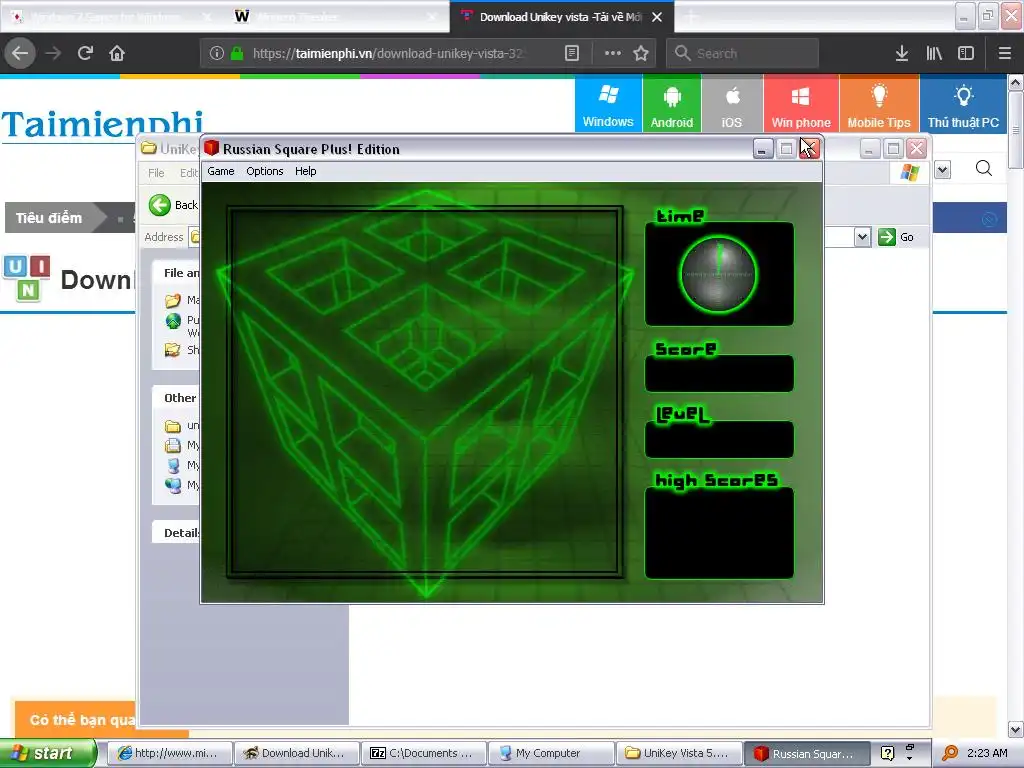The image size is (1024, 768).
Task: Click the website search magnifier icon
Action: pyautogui.click(x=984, y=169)
